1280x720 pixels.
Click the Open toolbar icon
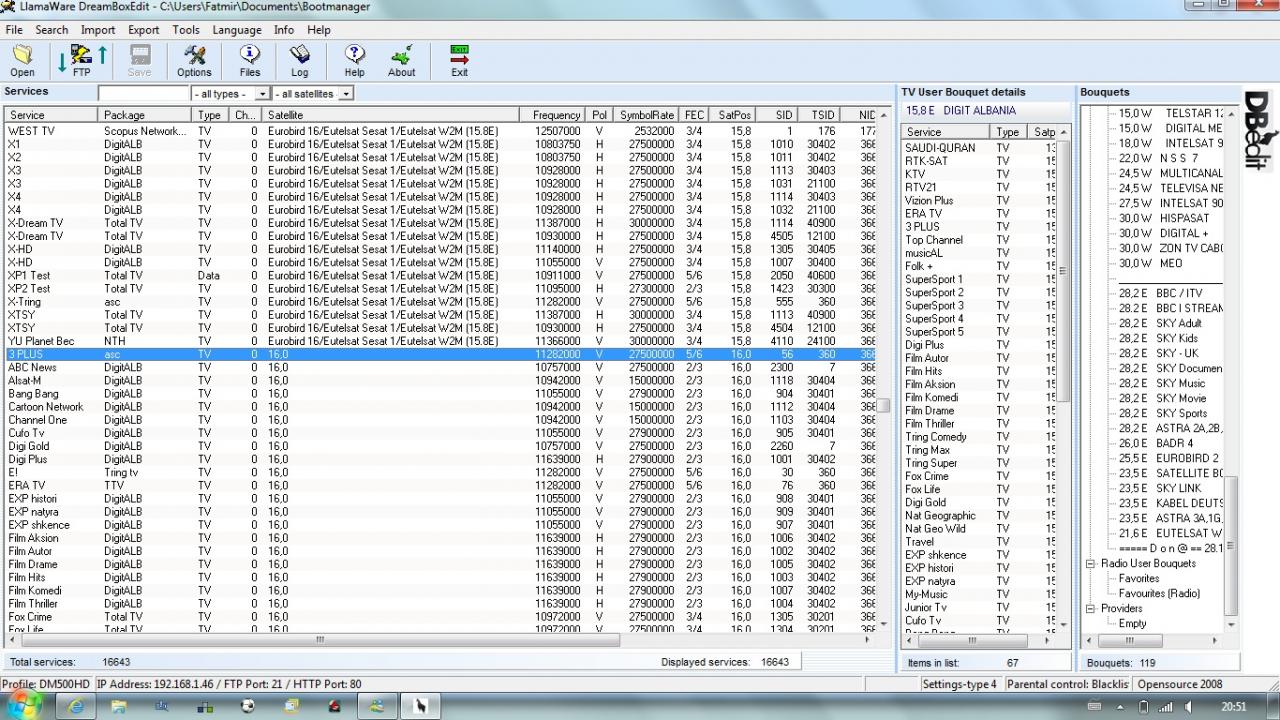coord(22,60)
